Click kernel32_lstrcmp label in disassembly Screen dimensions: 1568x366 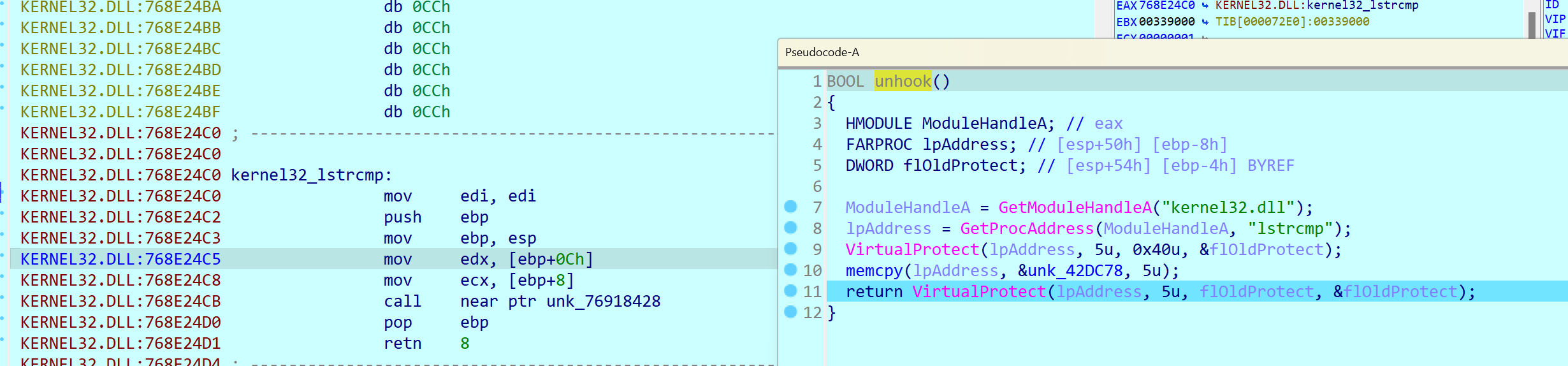[x=311, y=175]
